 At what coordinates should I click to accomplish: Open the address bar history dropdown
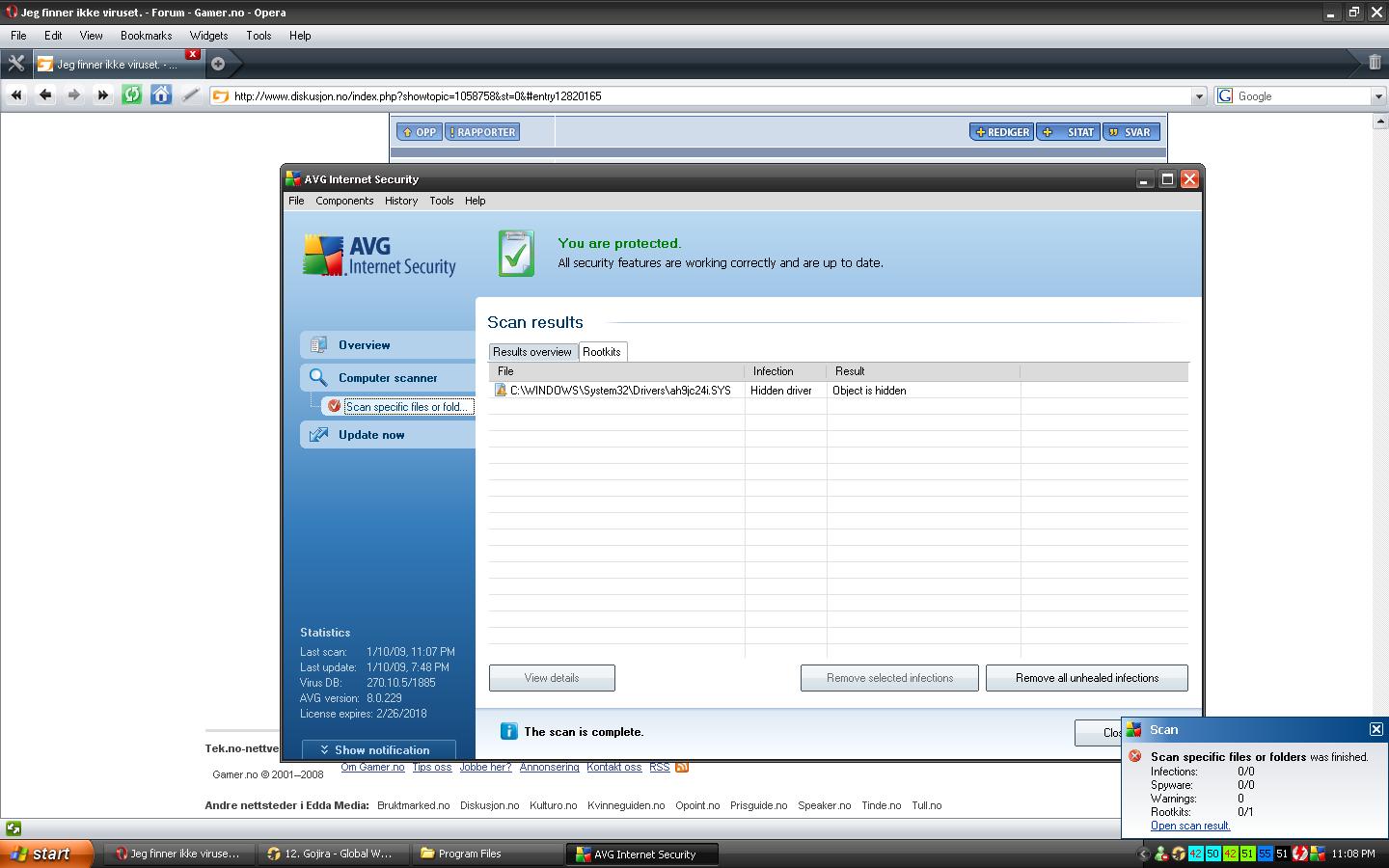(x=1199, y=96)
